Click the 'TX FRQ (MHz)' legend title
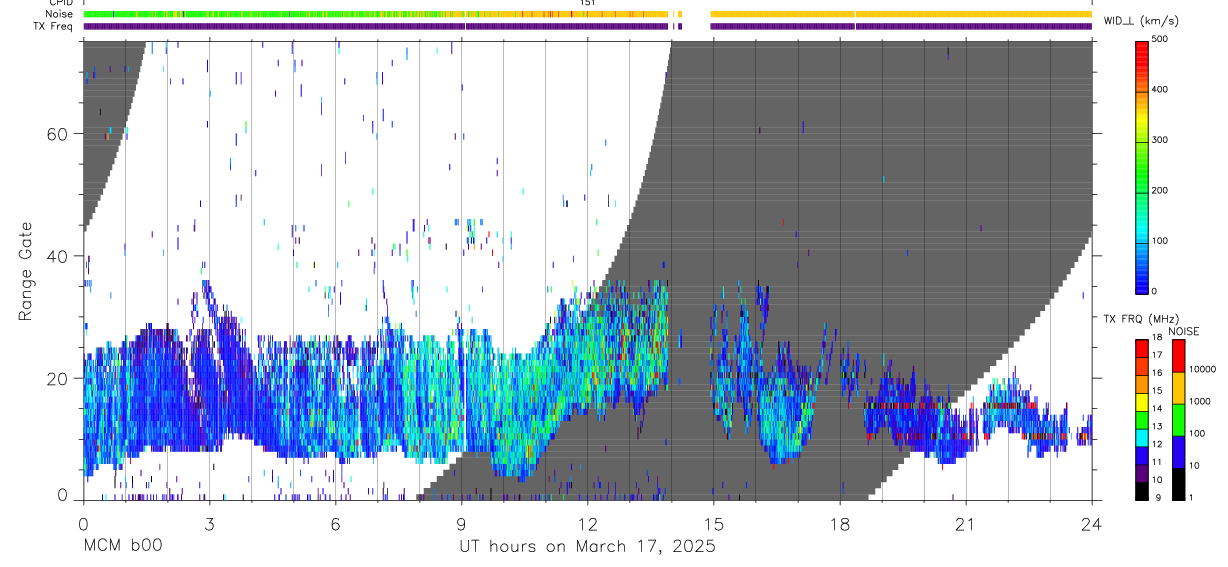The width and height of the screenshot is (1228, 567). point(1139,318)
